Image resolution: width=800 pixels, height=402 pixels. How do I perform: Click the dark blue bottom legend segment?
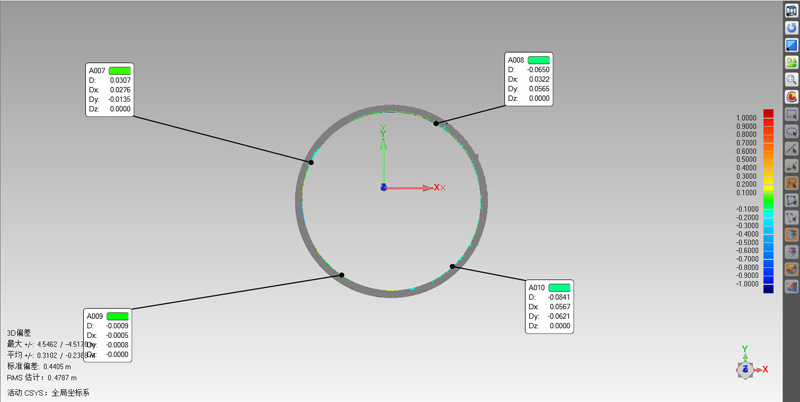coord(768,288)
